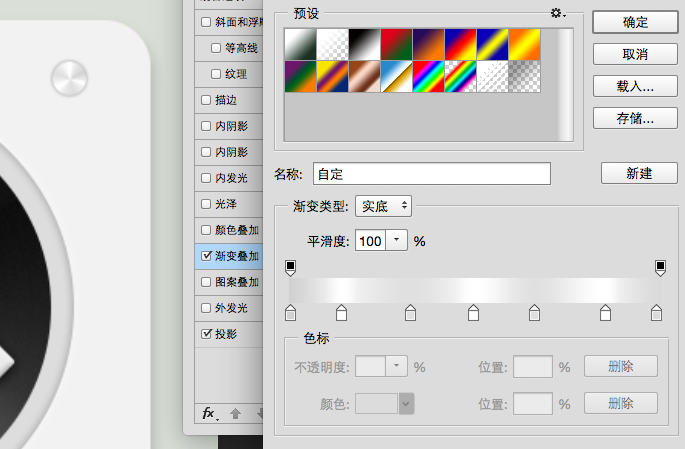Select the third color stop from left
Viewport: 685px width, 449px height.
(410, 313)
